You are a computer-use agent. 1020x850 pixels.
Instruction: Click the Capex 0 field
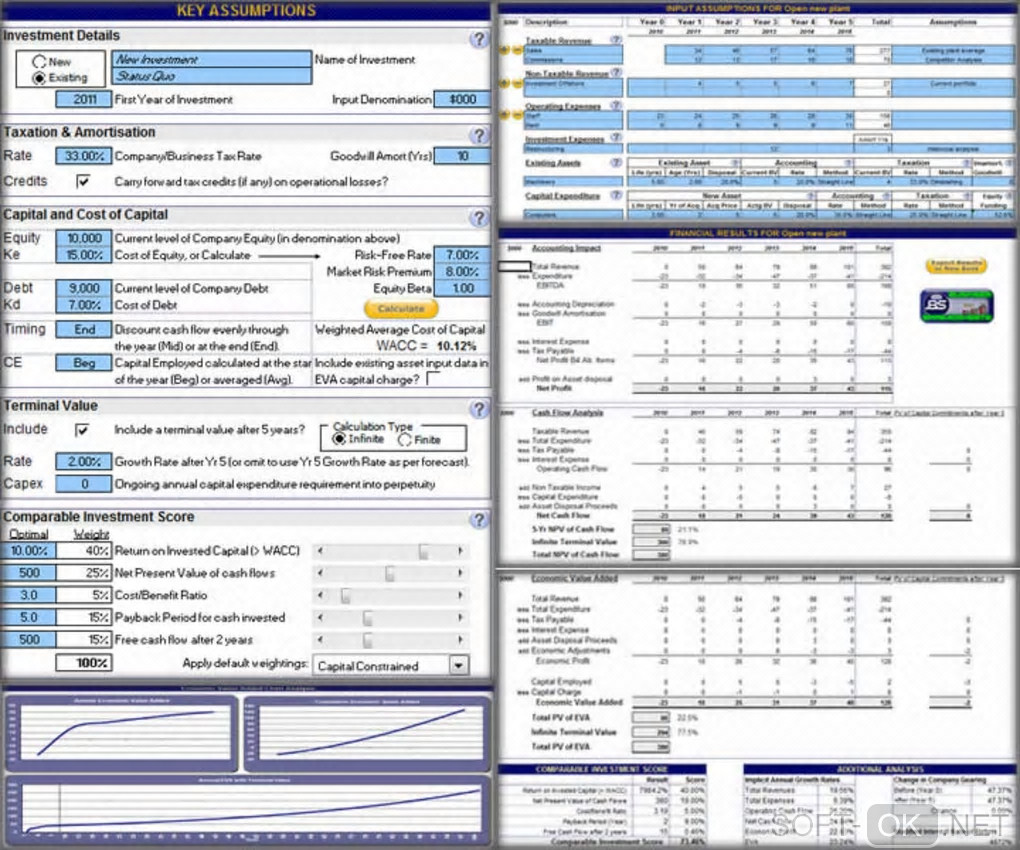tap(84, 484)
